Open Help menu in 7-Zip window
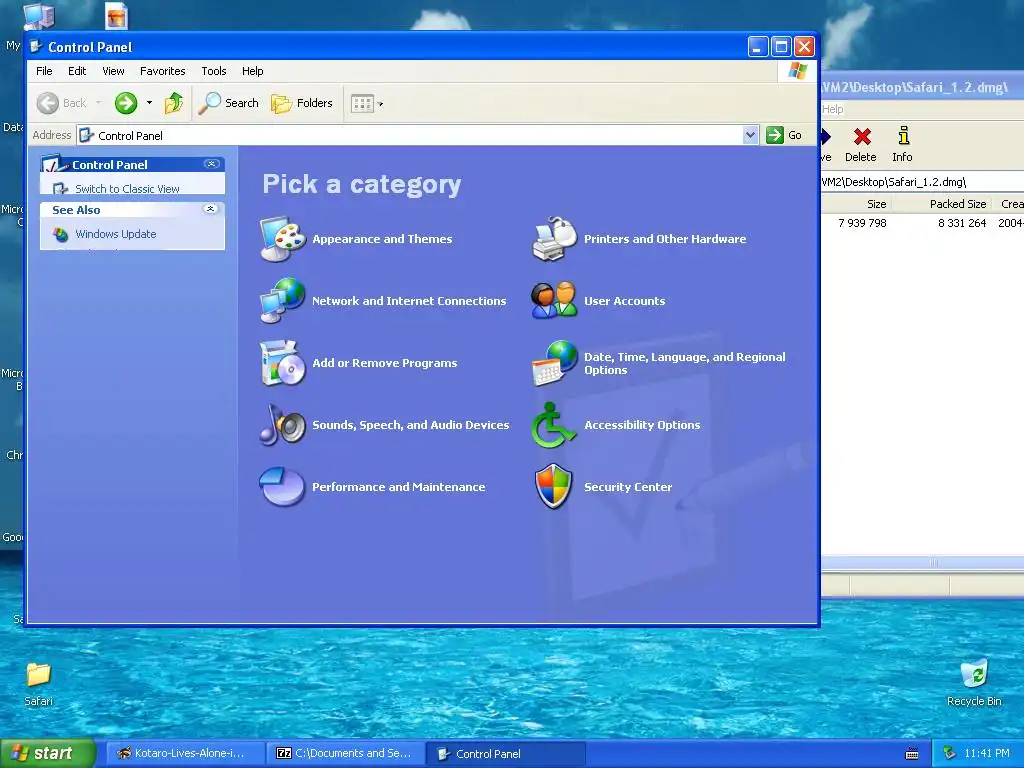 point(832,109)
